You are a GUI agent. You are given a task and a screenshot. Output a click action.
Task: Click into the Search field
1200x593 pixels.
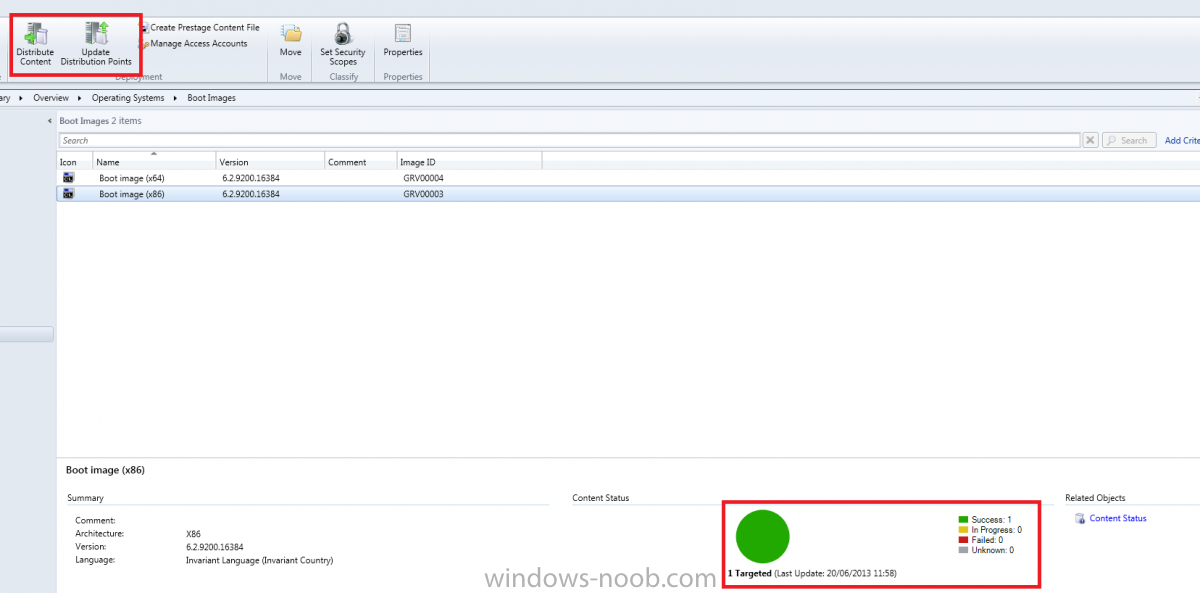(x=569, y=141)
